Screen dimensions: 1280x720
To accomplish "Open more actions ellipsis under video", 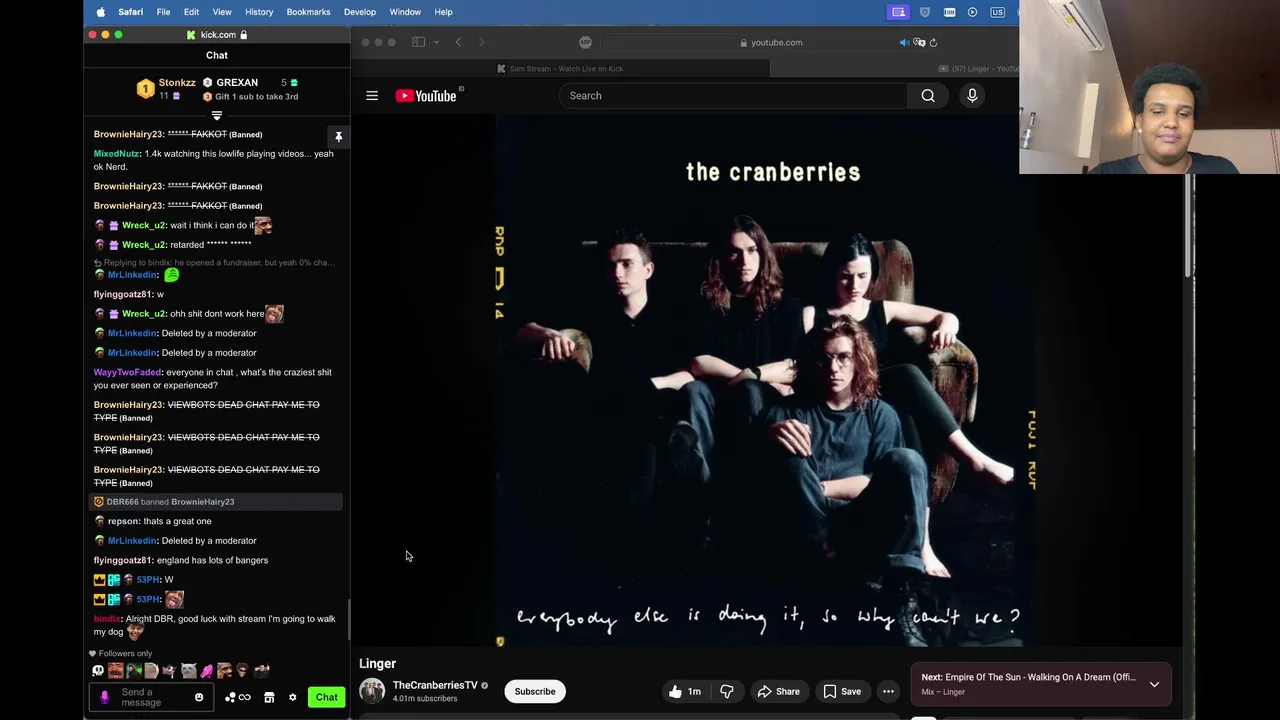I will 888,691.
